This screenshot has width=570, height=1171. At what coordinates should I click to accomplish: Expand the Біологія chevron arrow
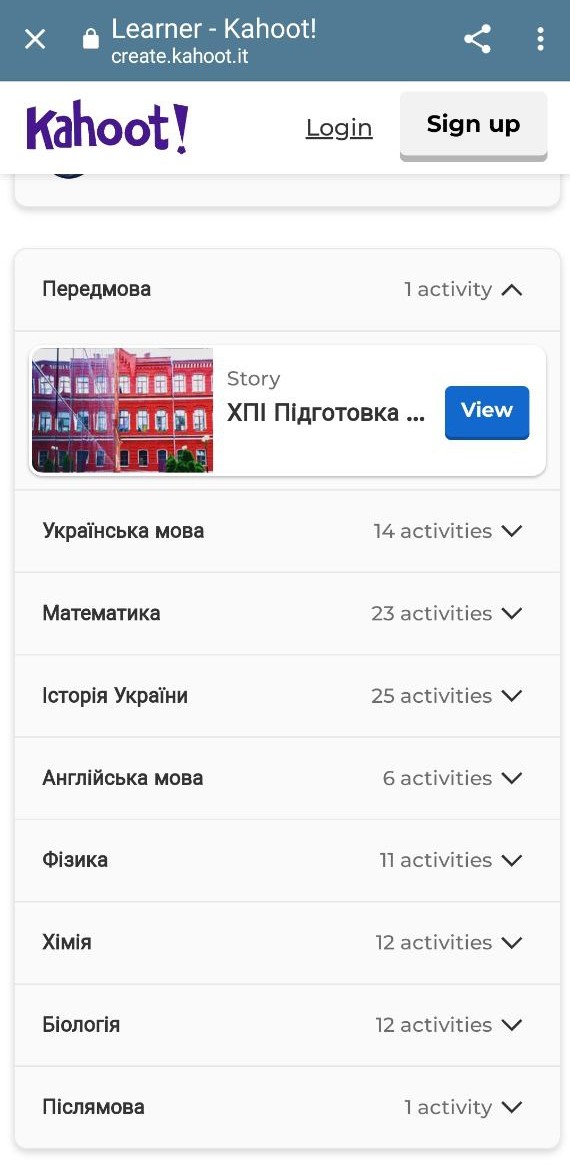512,1024
